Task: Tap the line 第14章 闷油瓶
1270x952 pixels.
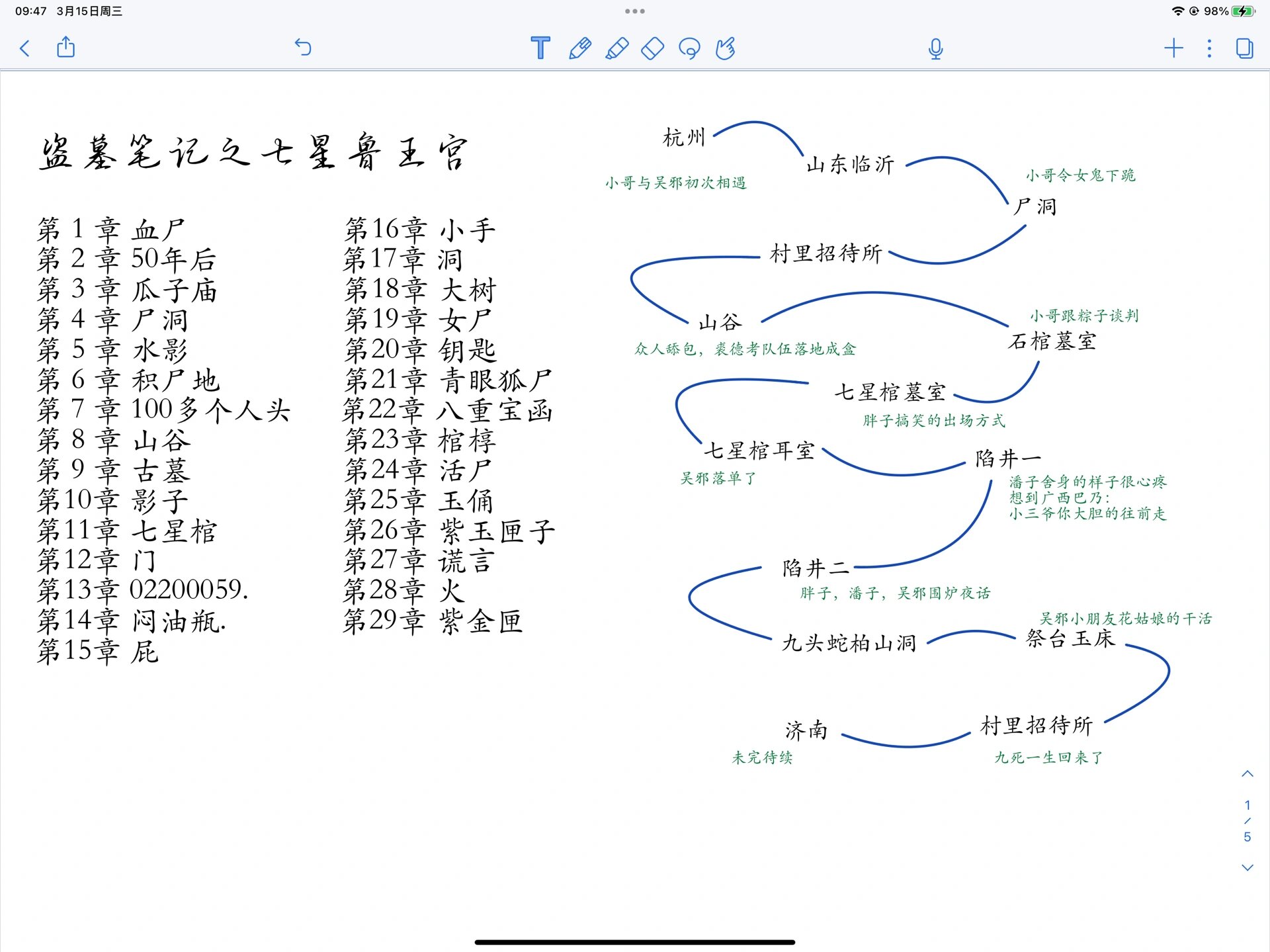Action: coord(132,621)
